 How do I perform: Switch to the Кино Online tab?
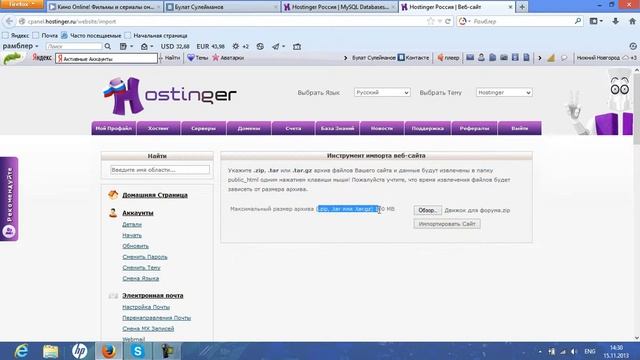click(104, 7)
